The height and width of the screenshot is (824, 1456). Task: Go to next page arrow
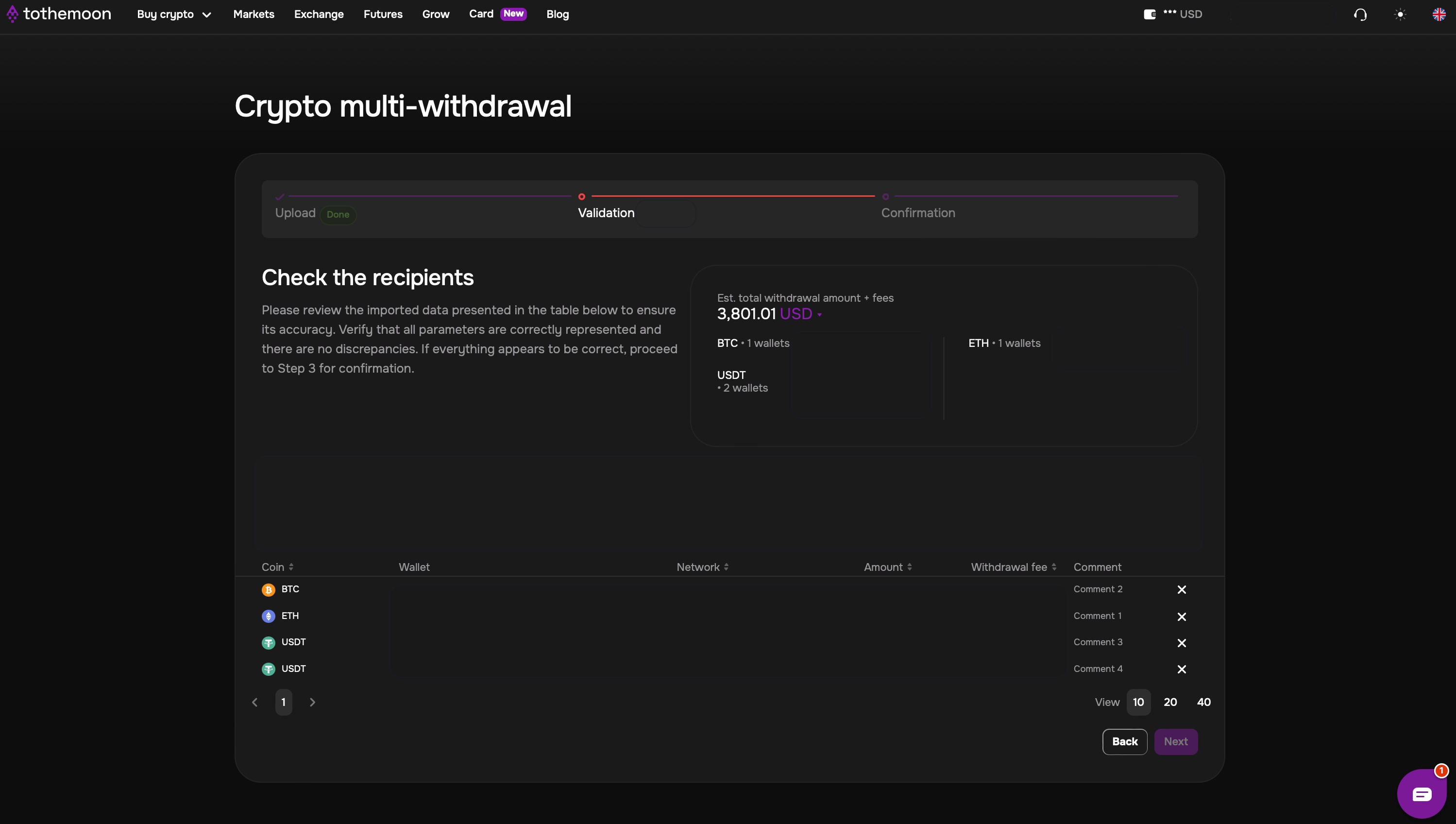point(312,702)
